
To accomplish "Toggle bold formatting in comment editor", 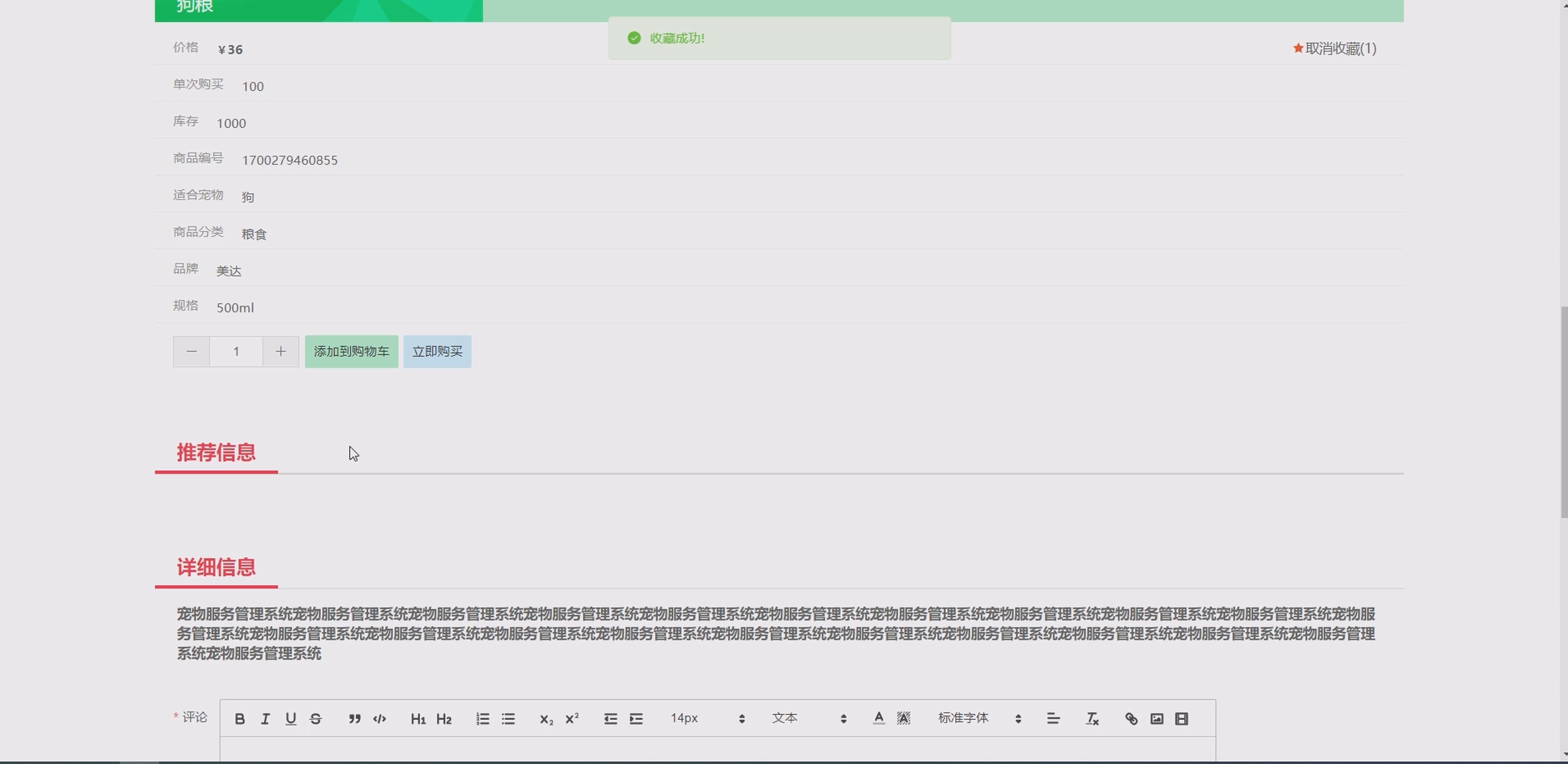I will point(240,719).
